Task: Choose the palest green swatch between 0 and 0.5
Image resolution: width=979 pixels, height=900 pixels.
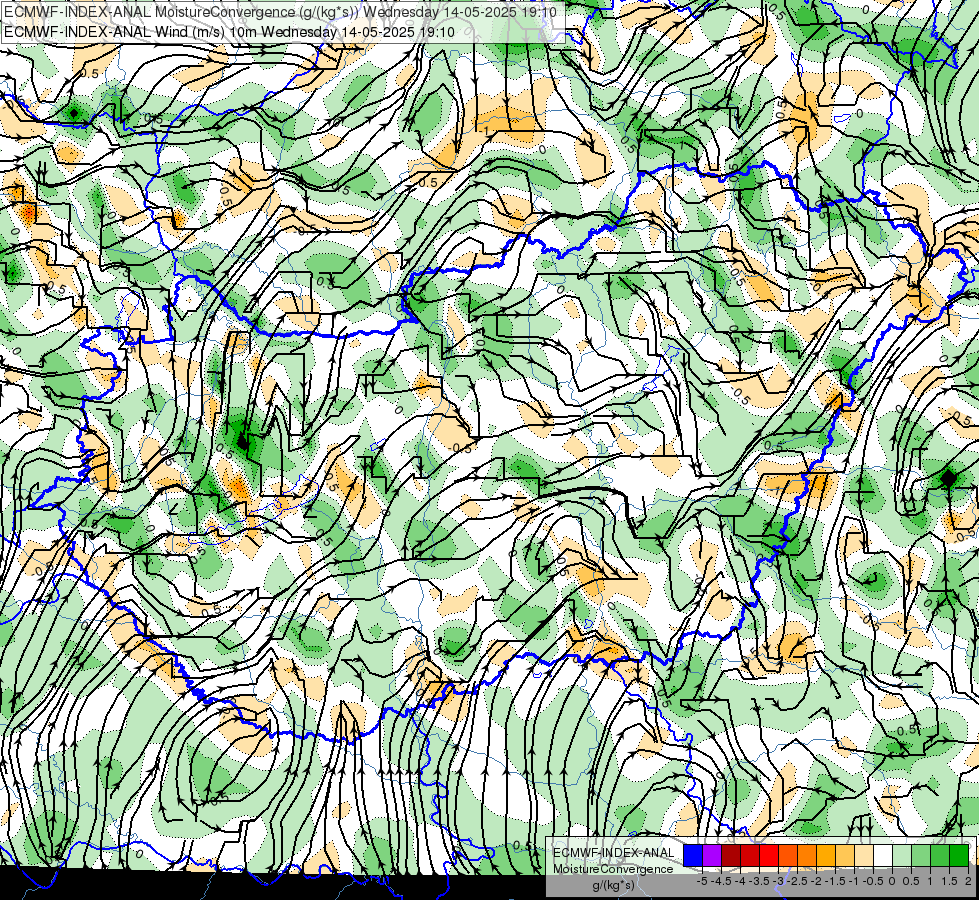Action: tap(902, 856)
